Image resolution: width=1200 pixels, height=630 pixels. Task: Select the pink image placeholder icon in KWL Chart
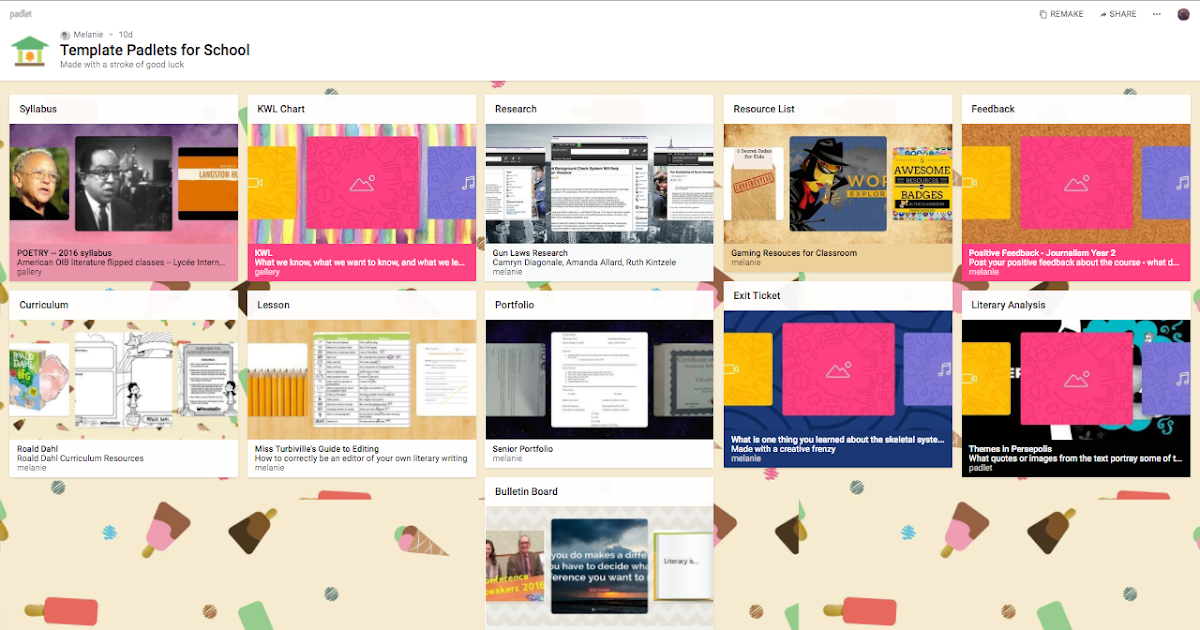362,183
